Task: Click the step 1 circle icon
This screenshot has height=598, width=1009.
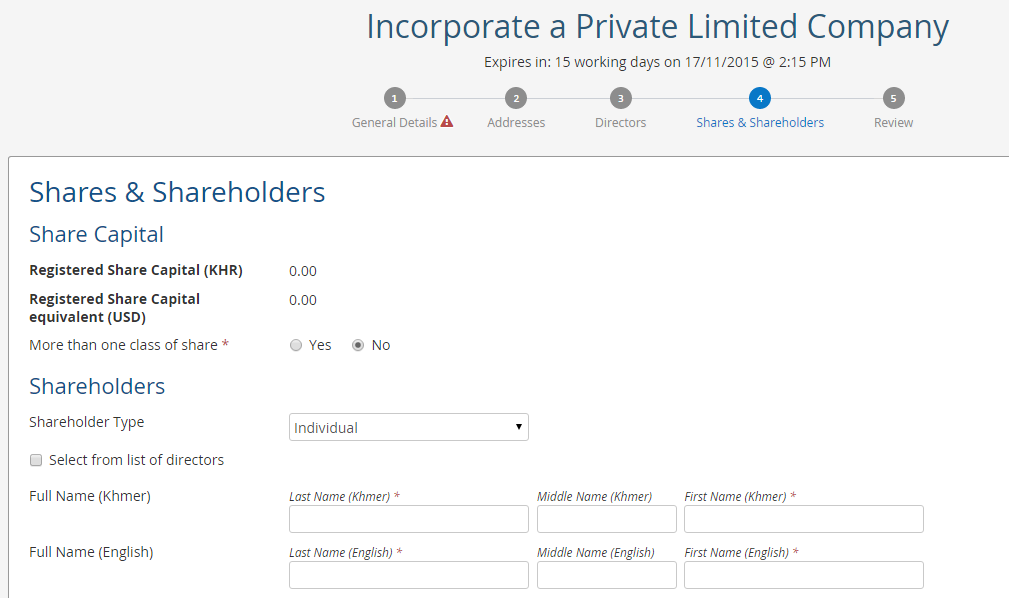Action: coord(394,98)
